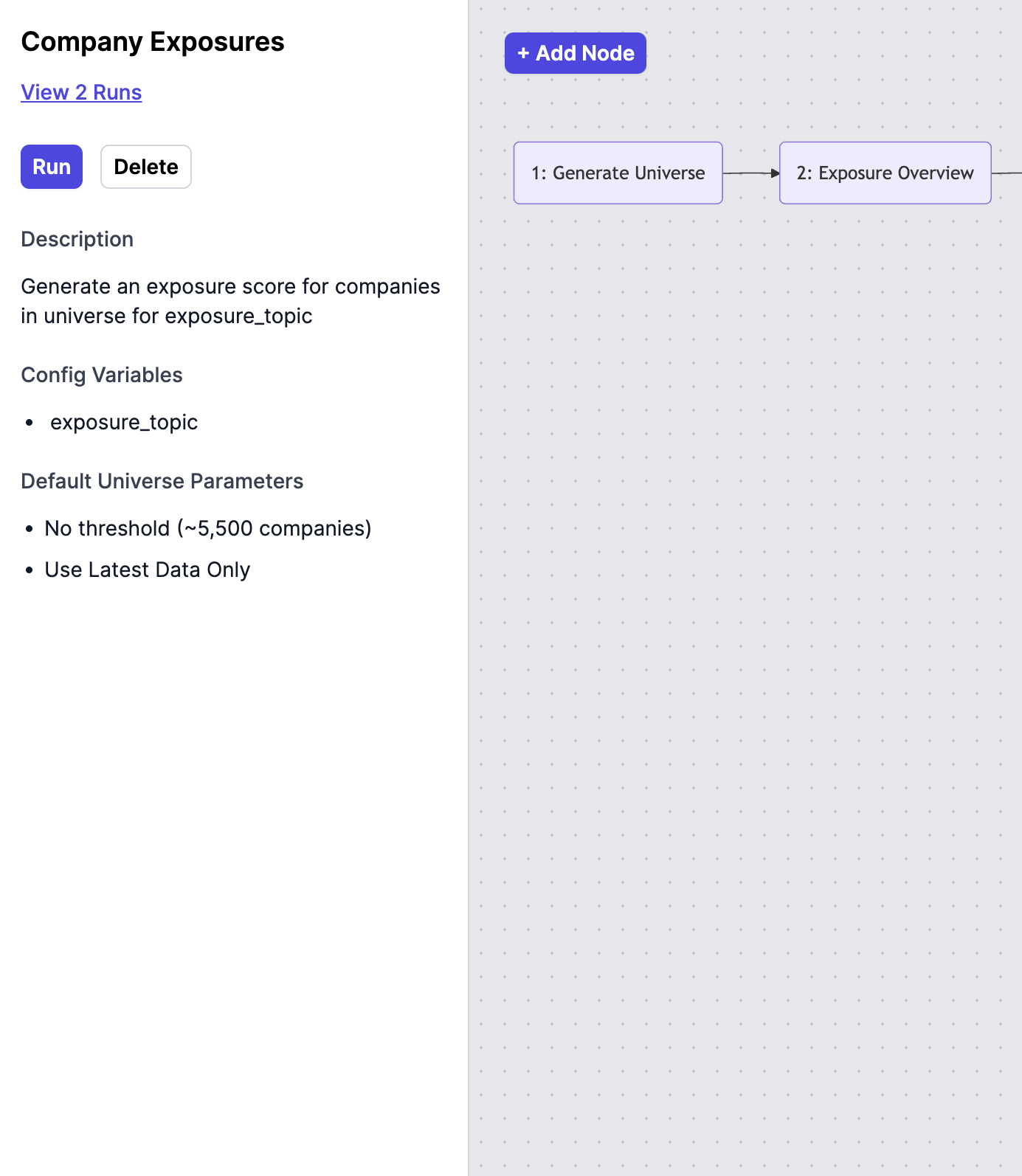
Task: Click the Default Universe Parameters heading
Action: 162,481
